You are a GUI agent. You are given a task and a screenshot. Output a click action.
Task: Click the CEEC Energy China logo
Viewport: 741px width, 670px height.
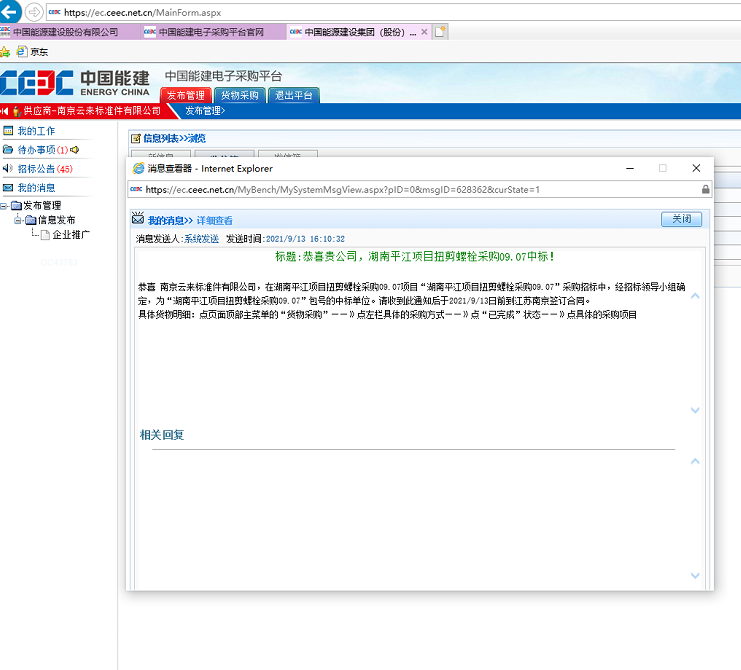(76, 83)
